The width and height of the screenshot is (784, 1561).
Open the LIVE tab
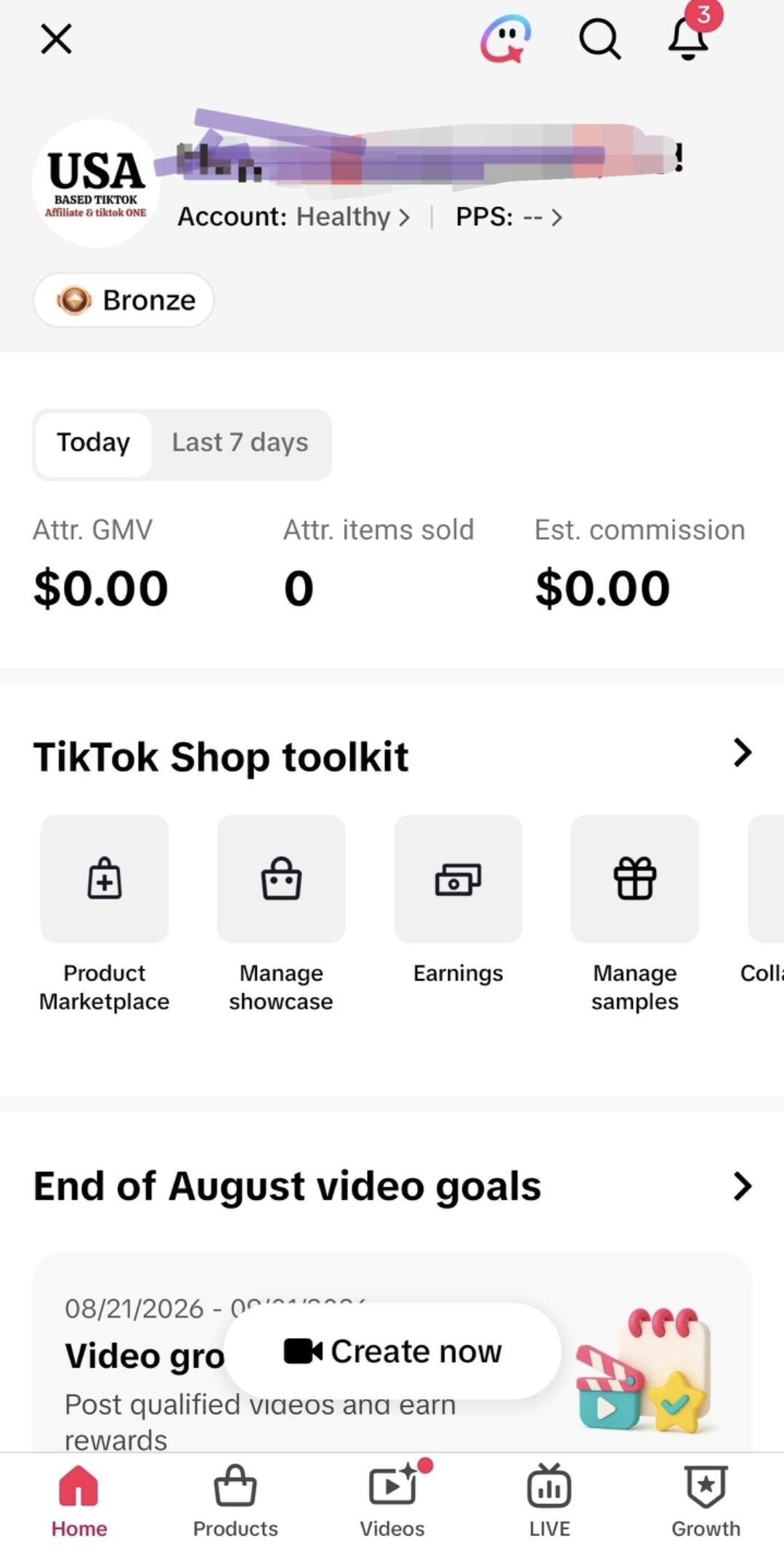(549, 1501)
